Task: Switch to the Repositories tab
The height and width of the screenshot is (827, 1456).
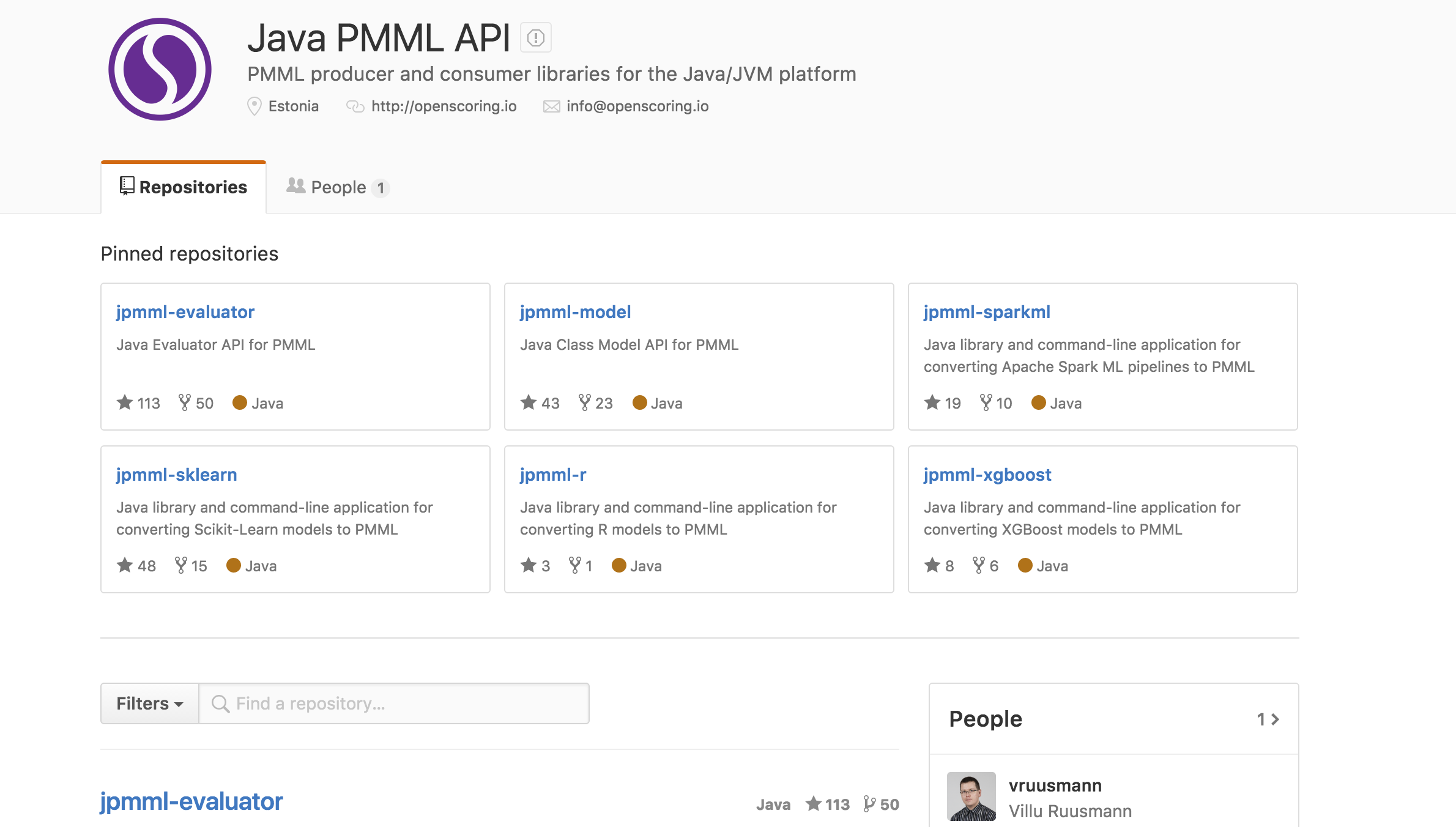Action: 184,187
